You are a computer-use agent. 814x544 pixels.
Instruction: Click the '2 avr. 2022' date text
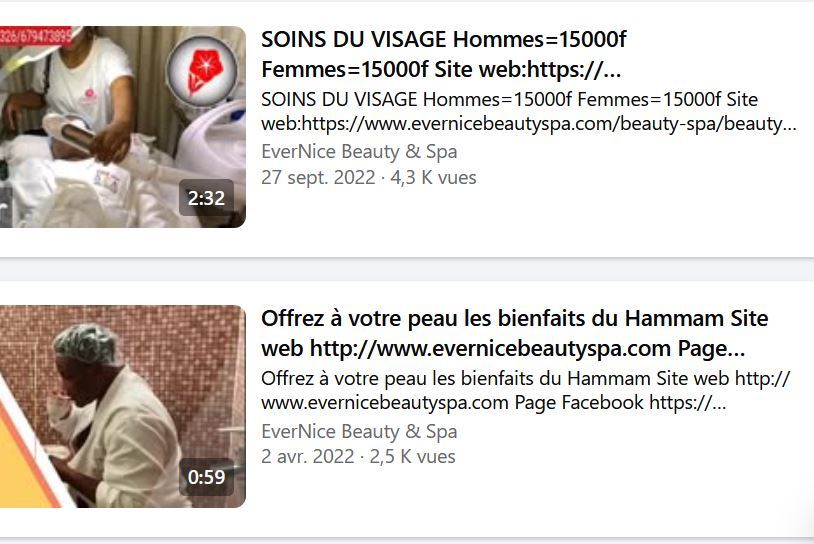tap(307, 457)
